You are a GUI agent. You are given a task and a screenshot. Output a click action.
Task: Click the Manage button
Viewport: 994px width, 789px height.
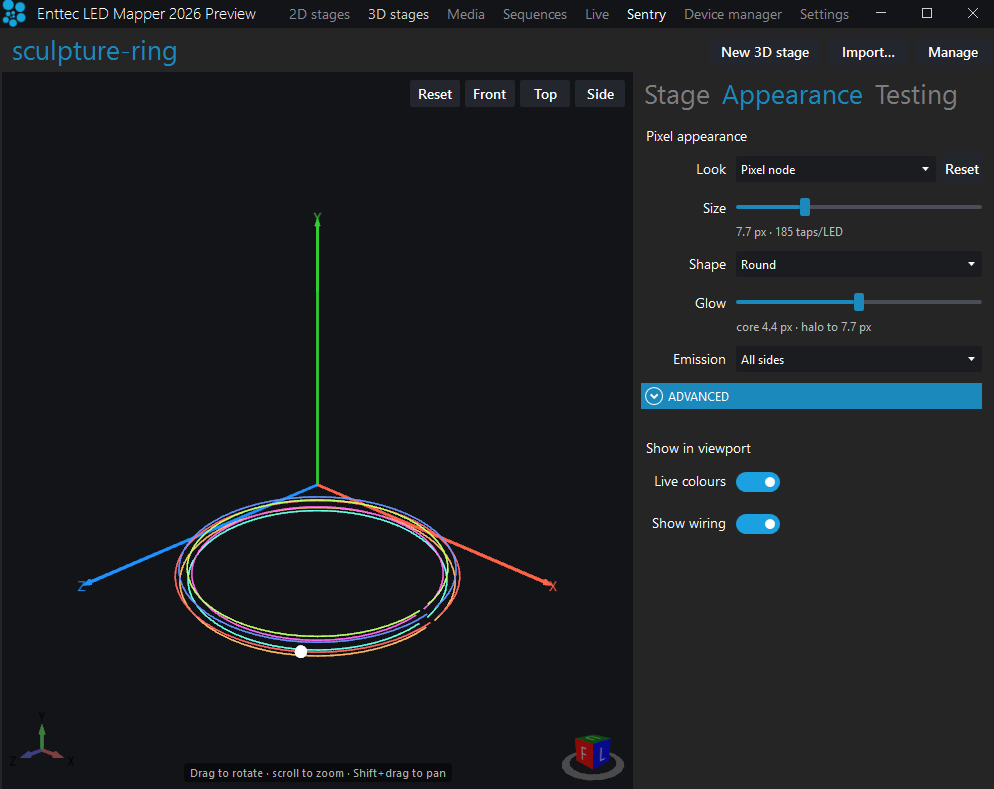pos(952,53)
